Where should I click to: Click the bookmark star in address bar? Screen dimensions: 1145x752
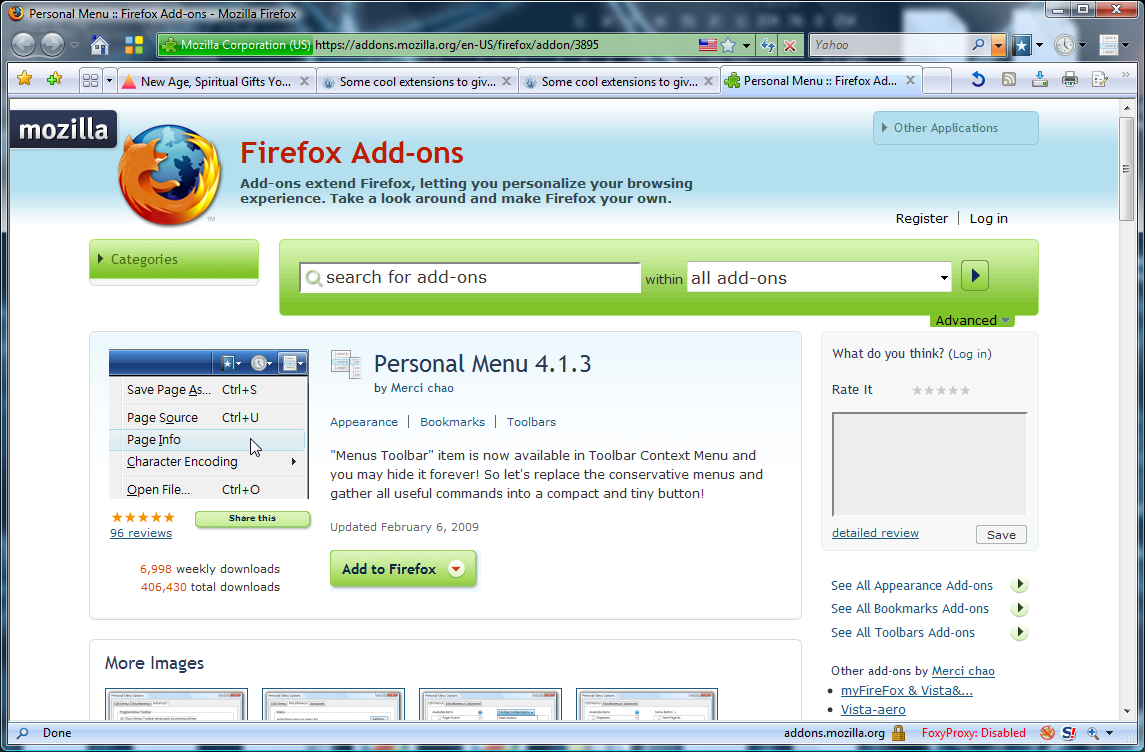pyautogui.click(x=728, y=45)
